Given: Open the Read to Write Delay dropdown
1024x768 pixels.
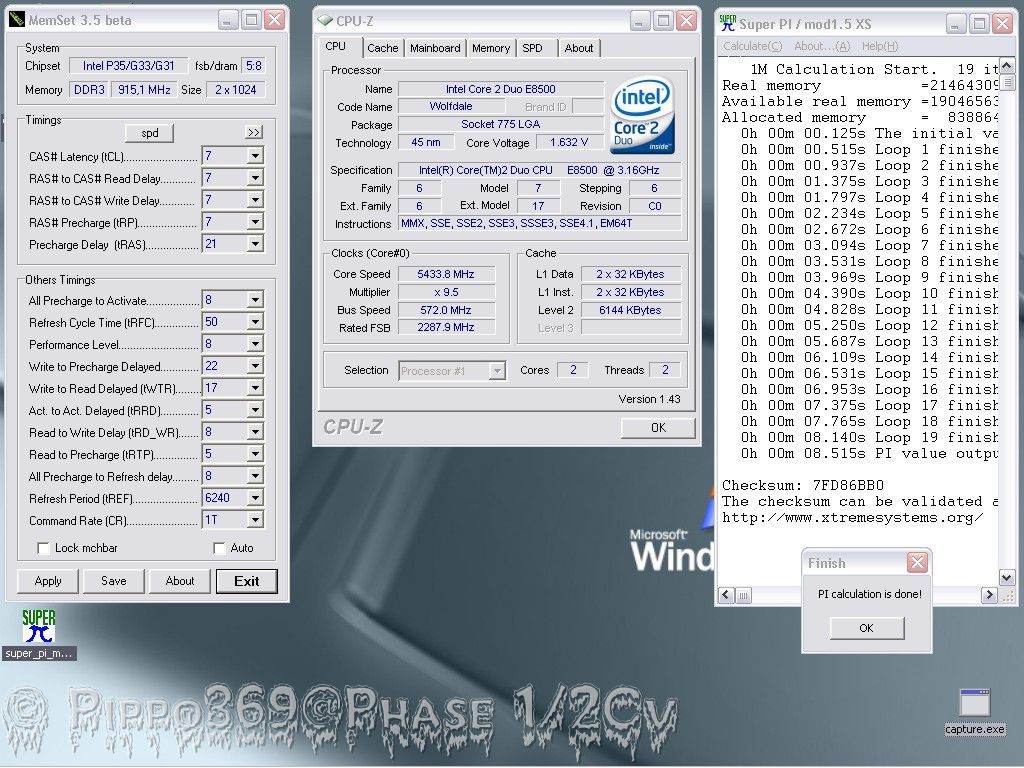Looking at the screenshot, I should pyautogui.click(x=255, y=432).
